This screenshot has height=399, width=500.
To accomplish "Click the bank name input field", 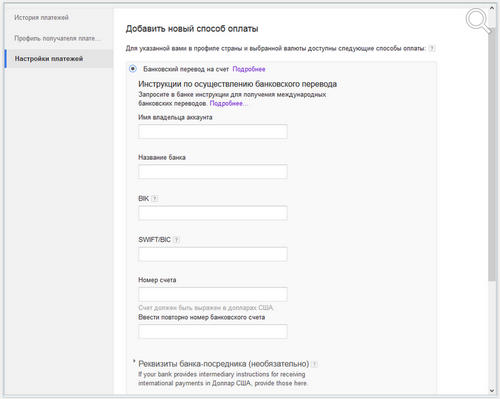I will (x=213, y=172).
